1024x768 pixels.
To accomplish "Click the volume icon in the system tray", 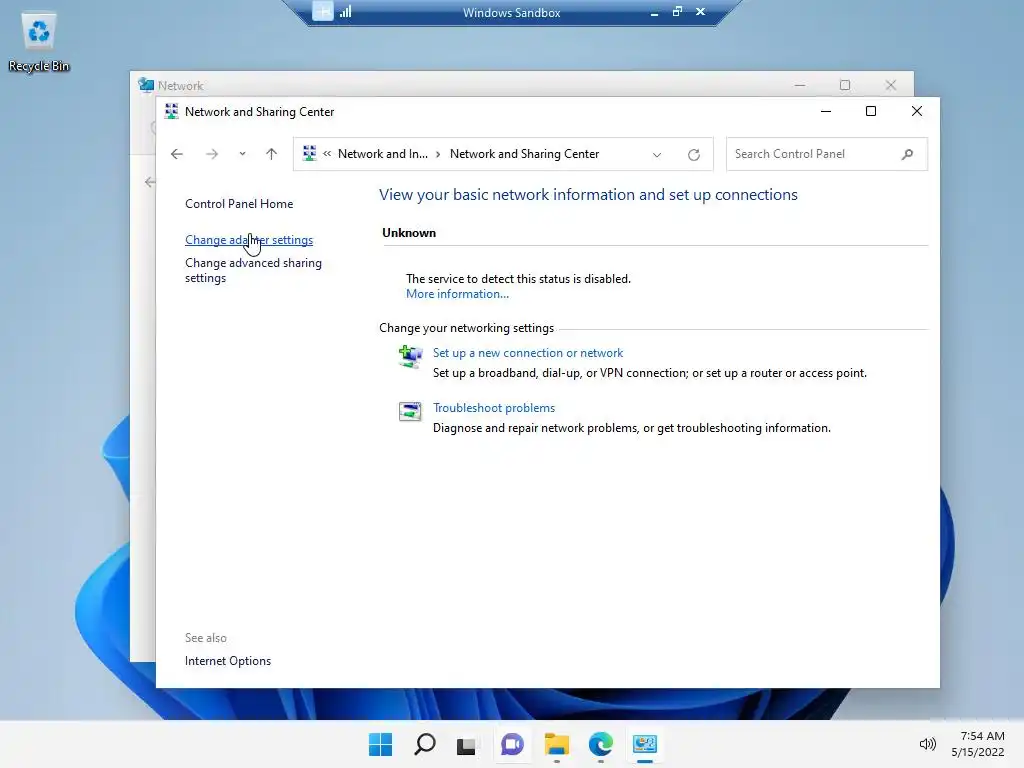I will 927,744.
